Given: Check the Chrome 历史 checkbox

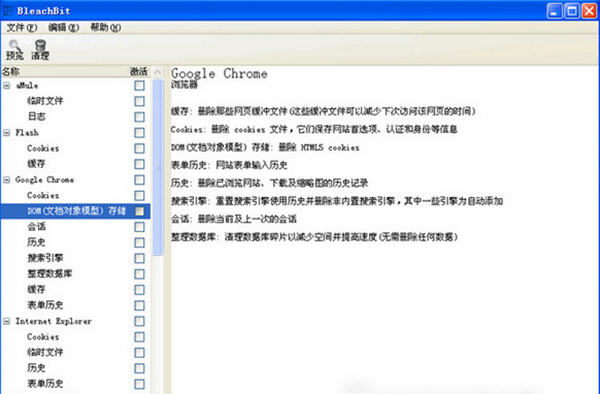Looking at the screenshot, I should pyautogui.click(x=139, y=243).
